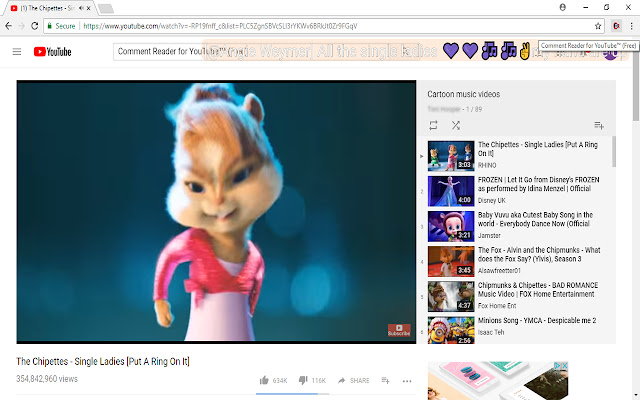
Task: Open the Cartoon music videos playlist heading
Action: point(464,94)
